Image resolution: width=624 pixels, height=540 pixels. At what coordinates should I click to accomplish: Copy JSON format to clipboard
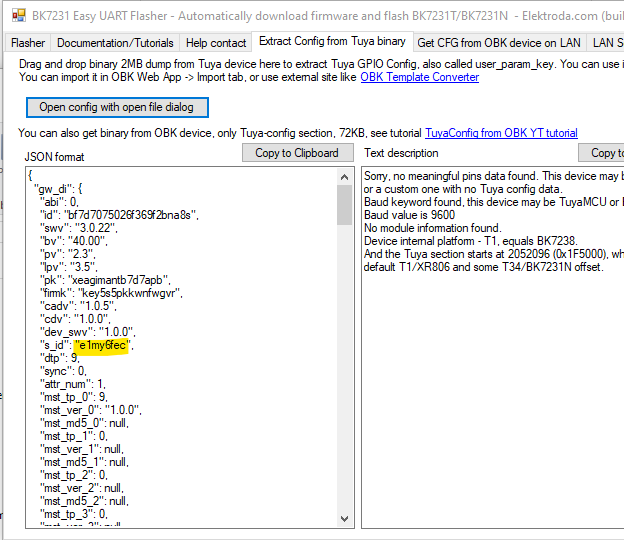point(297,153)
